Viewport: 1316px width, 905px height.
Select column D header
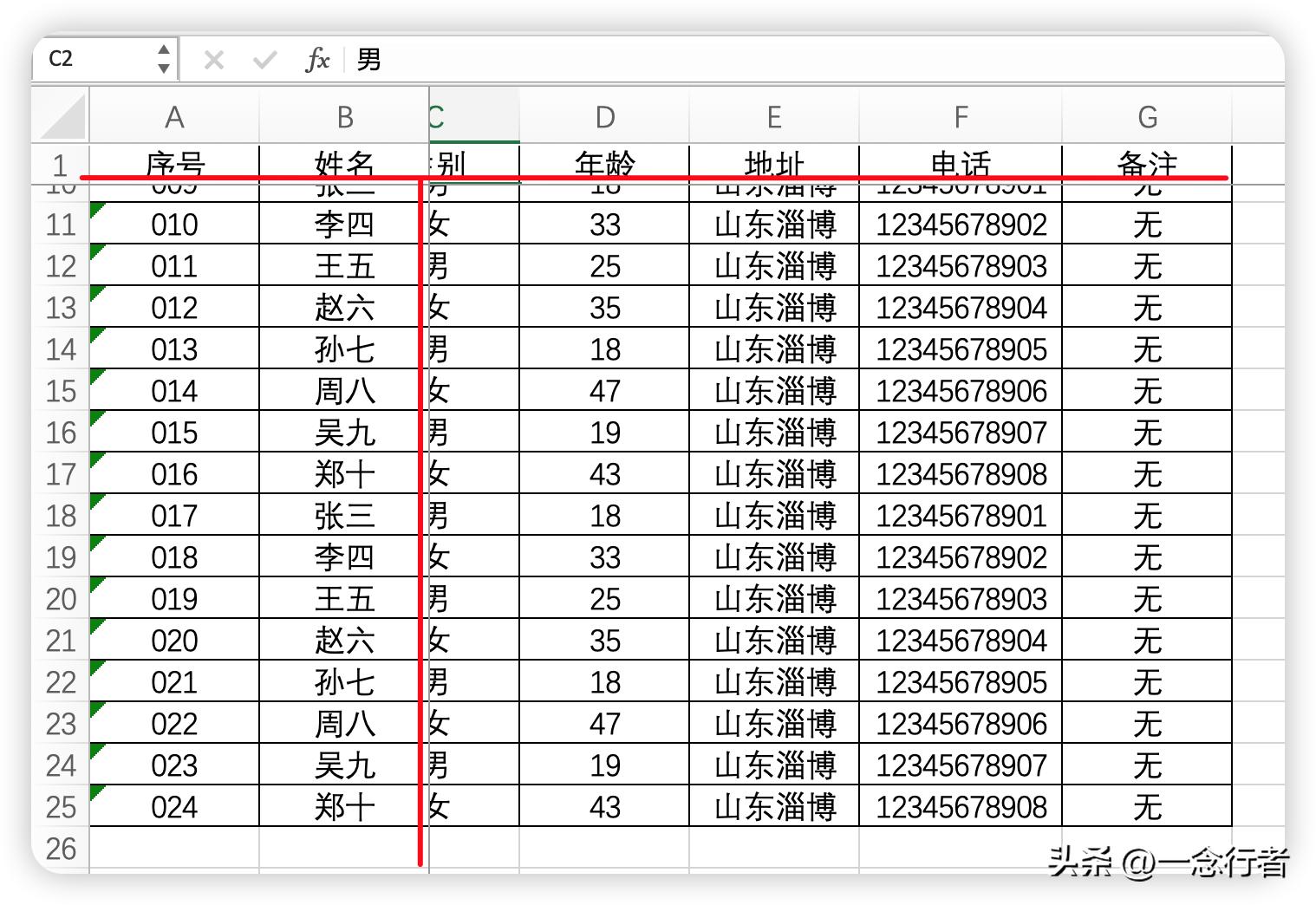tap(604, 117)
